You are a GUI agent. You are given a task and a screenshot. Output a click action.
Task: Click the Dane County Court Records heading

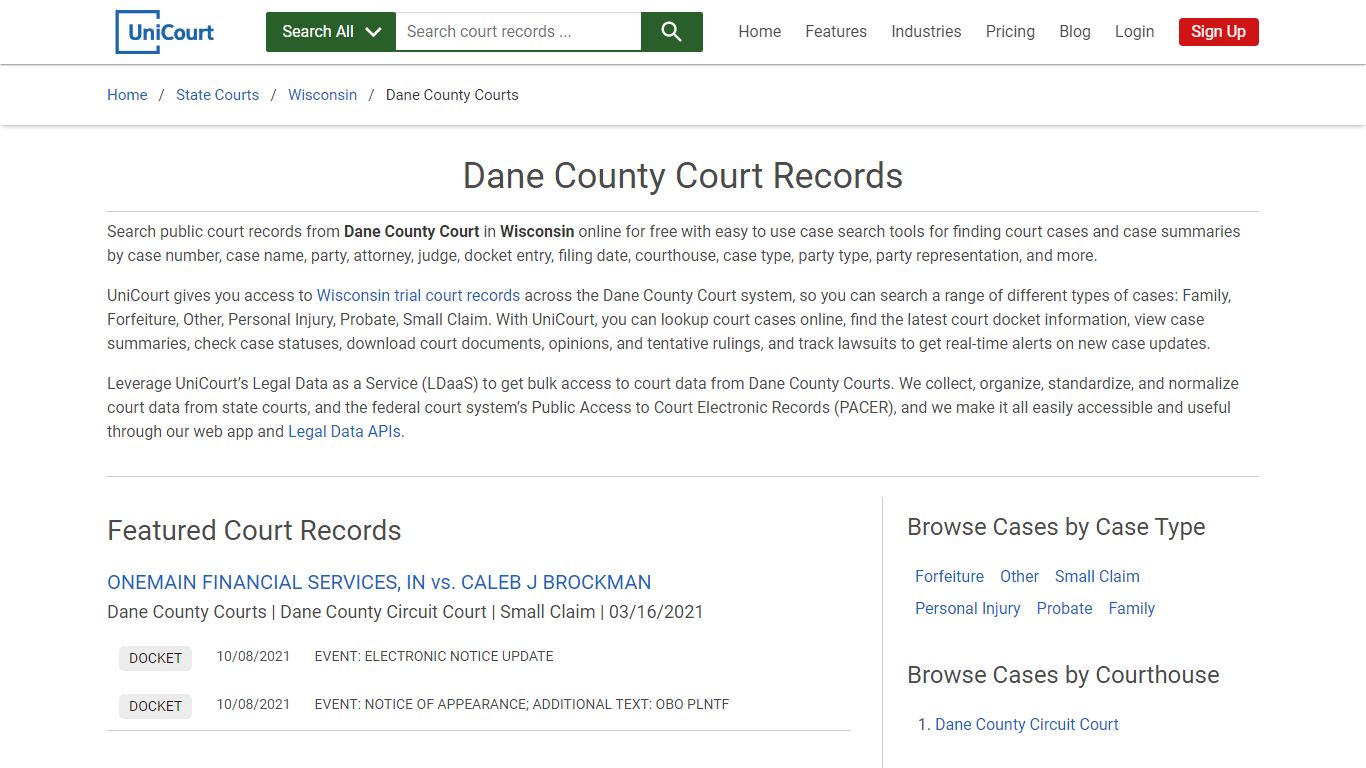(683, 176)
